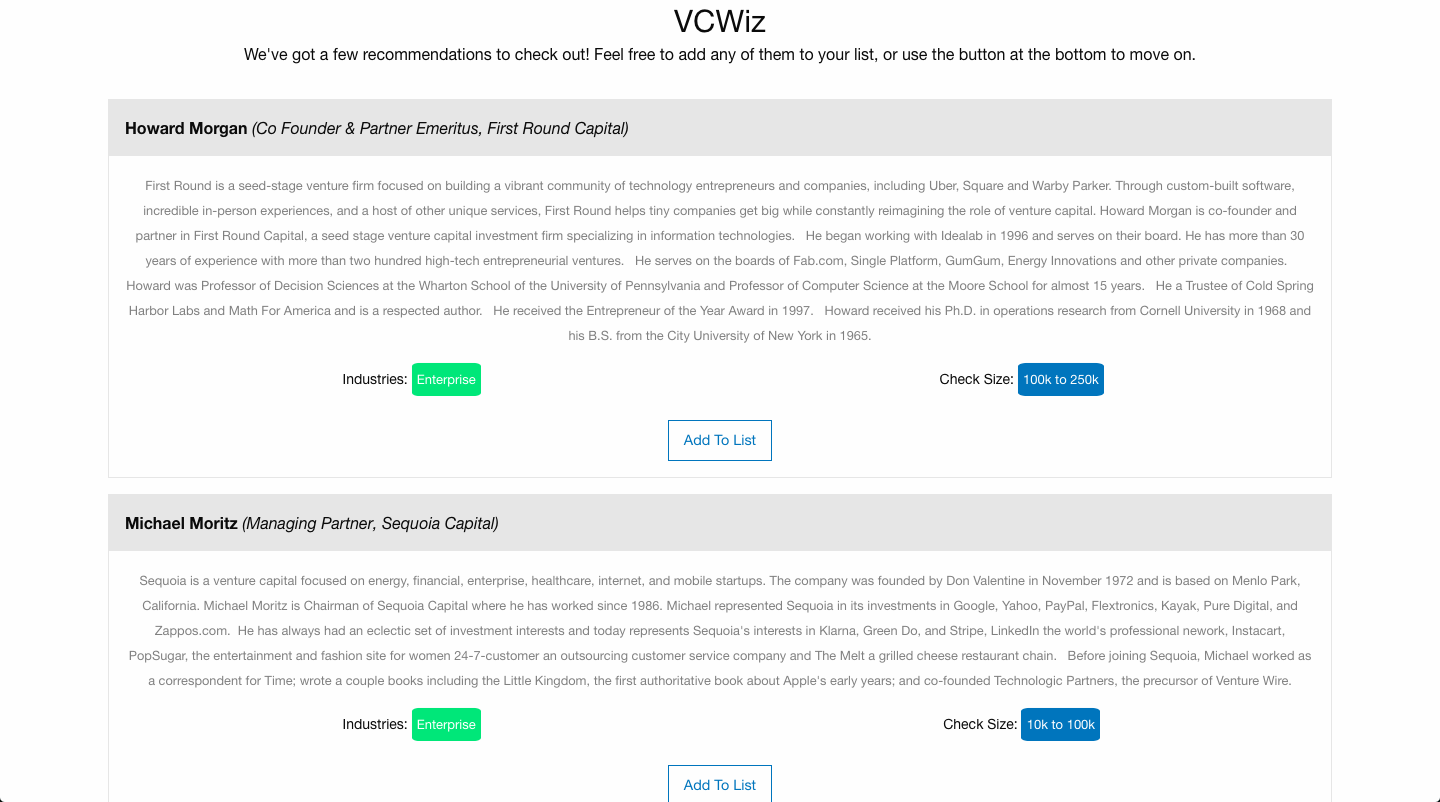Click Howard Morgan's First Round Capital title text
1440x802 pixels.
(x=440, y=128)
